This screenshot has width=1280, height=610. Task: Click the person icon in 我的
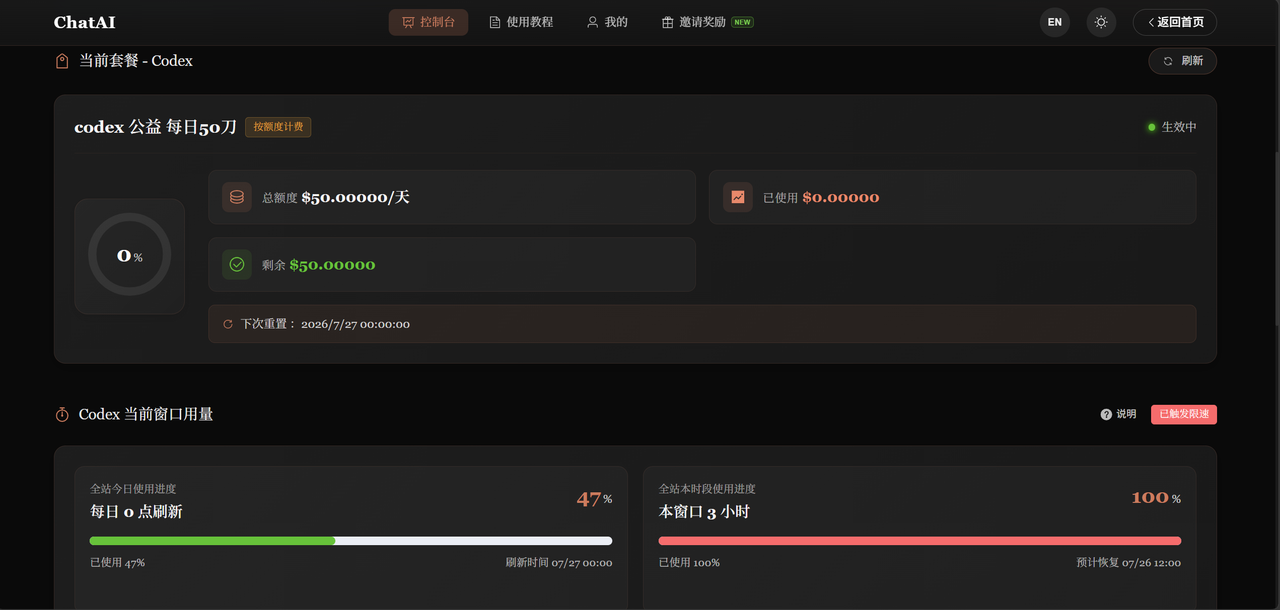[592, 22]
